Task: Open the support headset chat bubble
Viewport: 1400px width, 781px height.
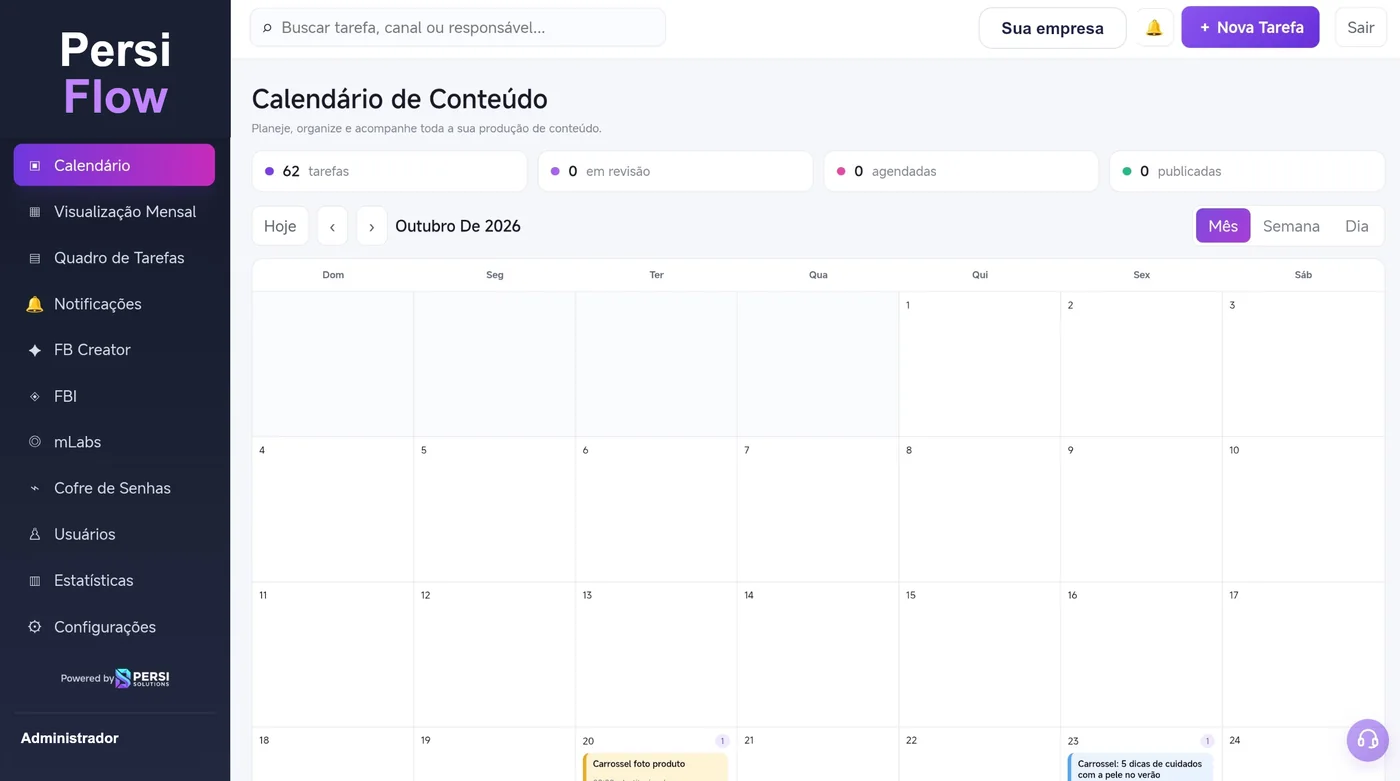Action: [1368, 740]
